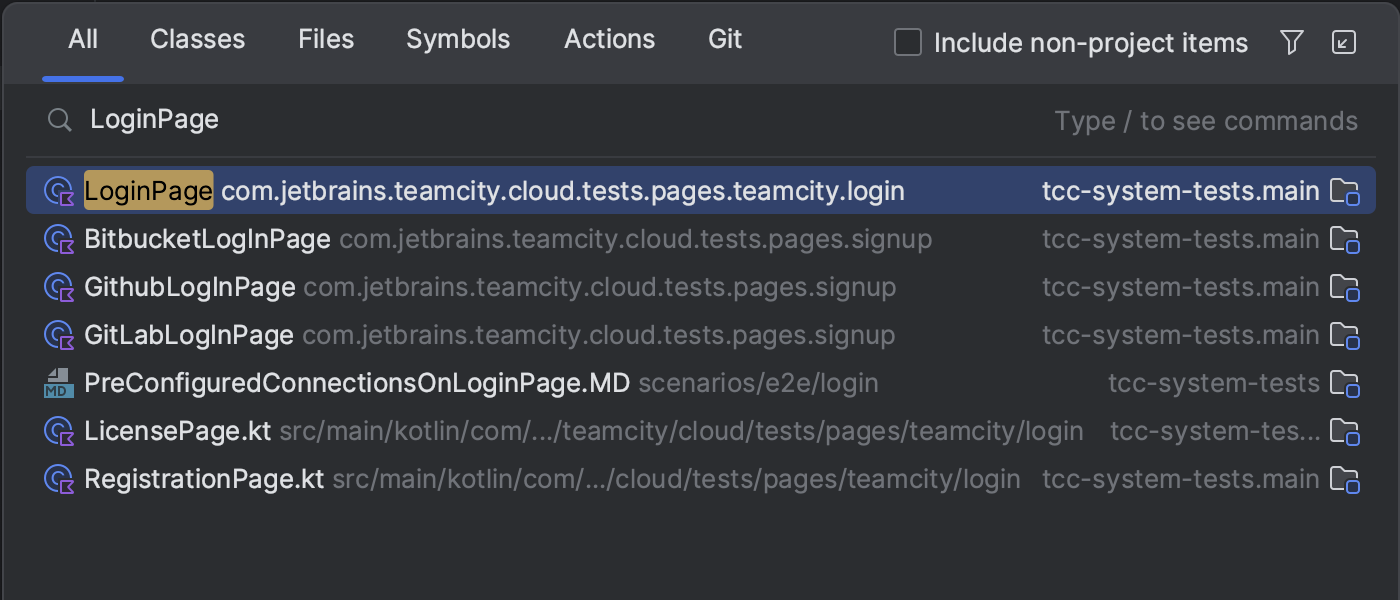Switch to the Actions tab
1400x600 pixels.
pyautogui.click(x=609, y=40)
